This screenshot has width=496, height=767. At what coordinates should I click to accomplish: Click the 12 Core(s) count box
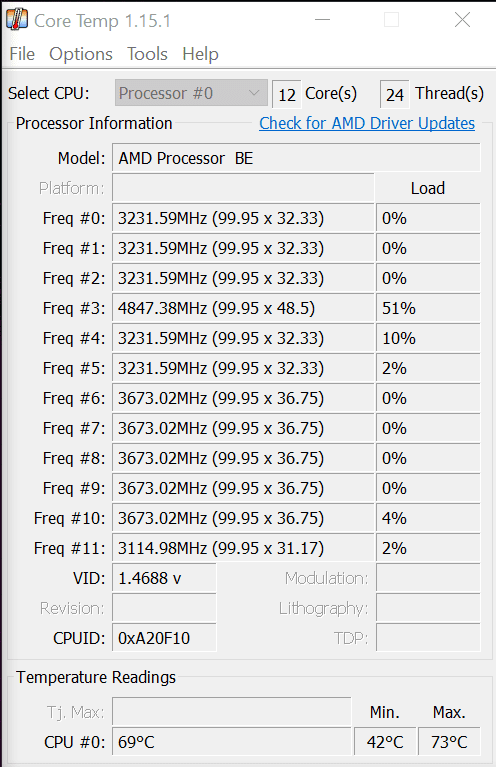(x=287, y=94)
